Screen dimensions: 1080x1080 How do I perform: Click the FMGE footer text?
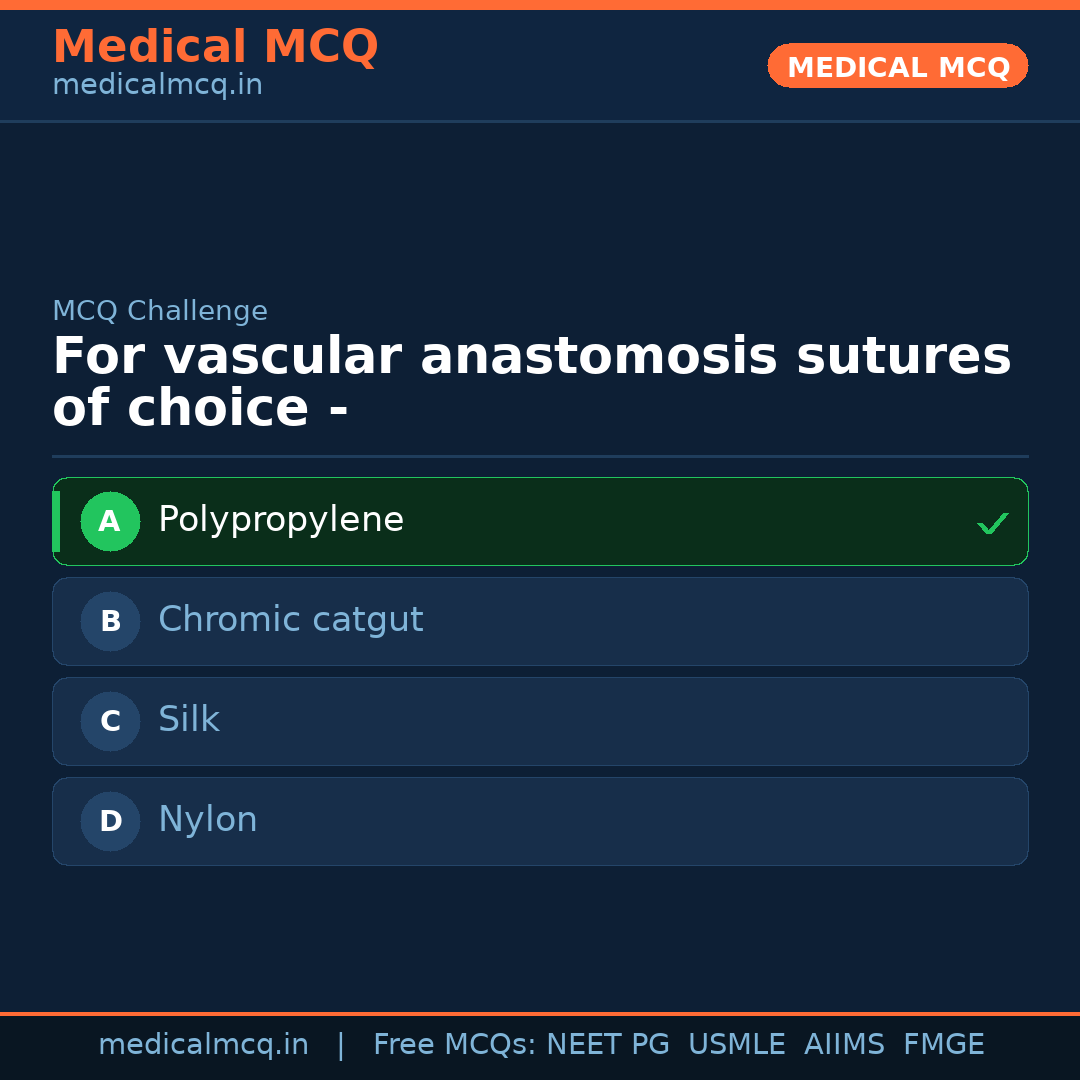944,1045
